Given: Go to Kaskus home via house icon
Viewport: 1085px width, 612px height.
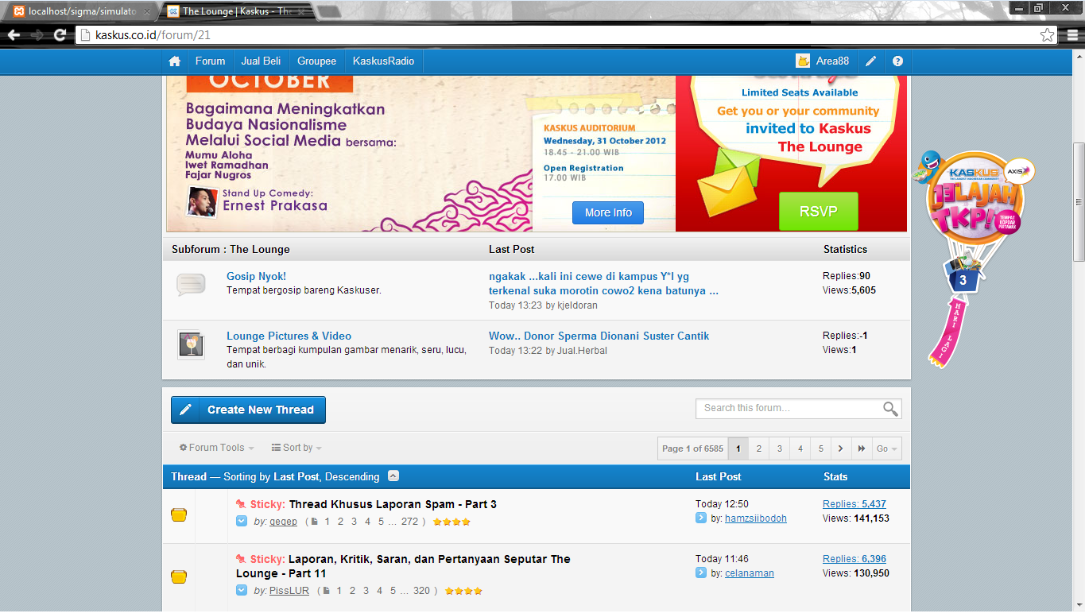Looking at the screenshot, I should pyautogui.click(x=174, y=61).
